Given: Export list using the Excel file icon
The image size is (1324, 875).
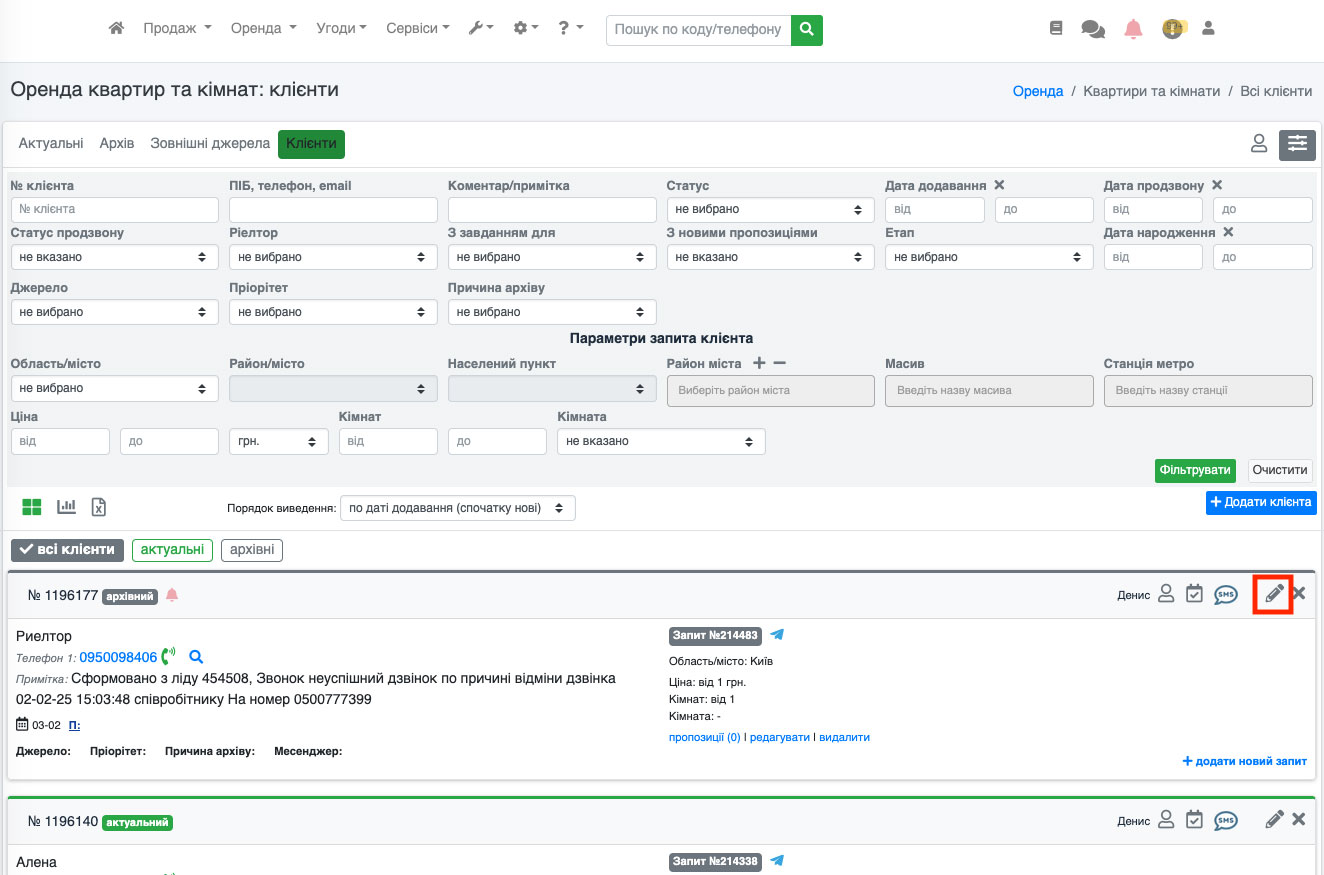Looking at the screenshot, I should pyautogui.click(x=99, y=507).
